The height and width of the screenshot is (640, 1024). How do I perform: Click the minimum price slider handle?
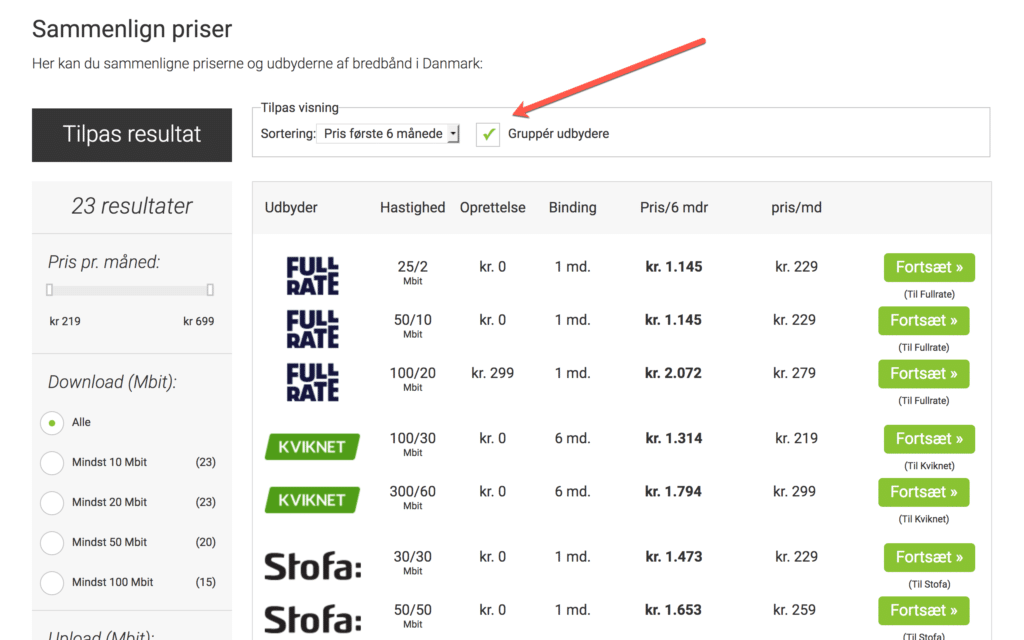pos(49,290)
